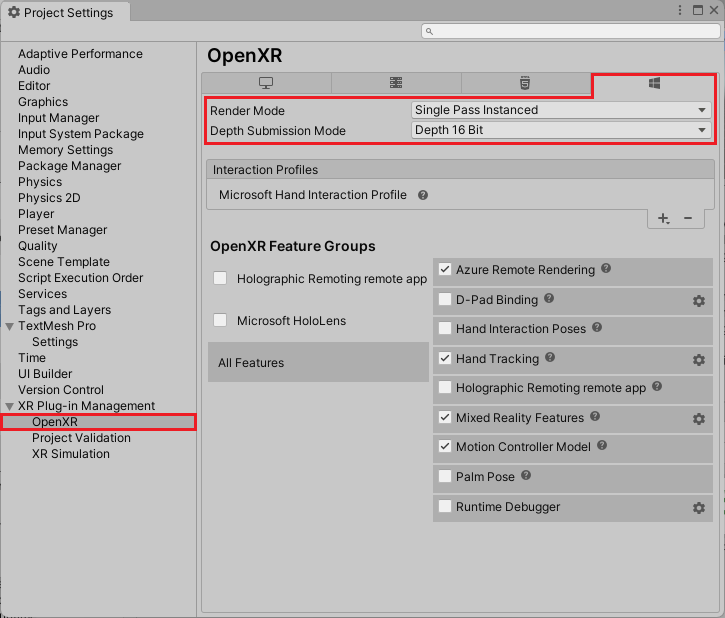Open Tags and Layers settings
The image size is (725, 618).
[x=64, y=310]
